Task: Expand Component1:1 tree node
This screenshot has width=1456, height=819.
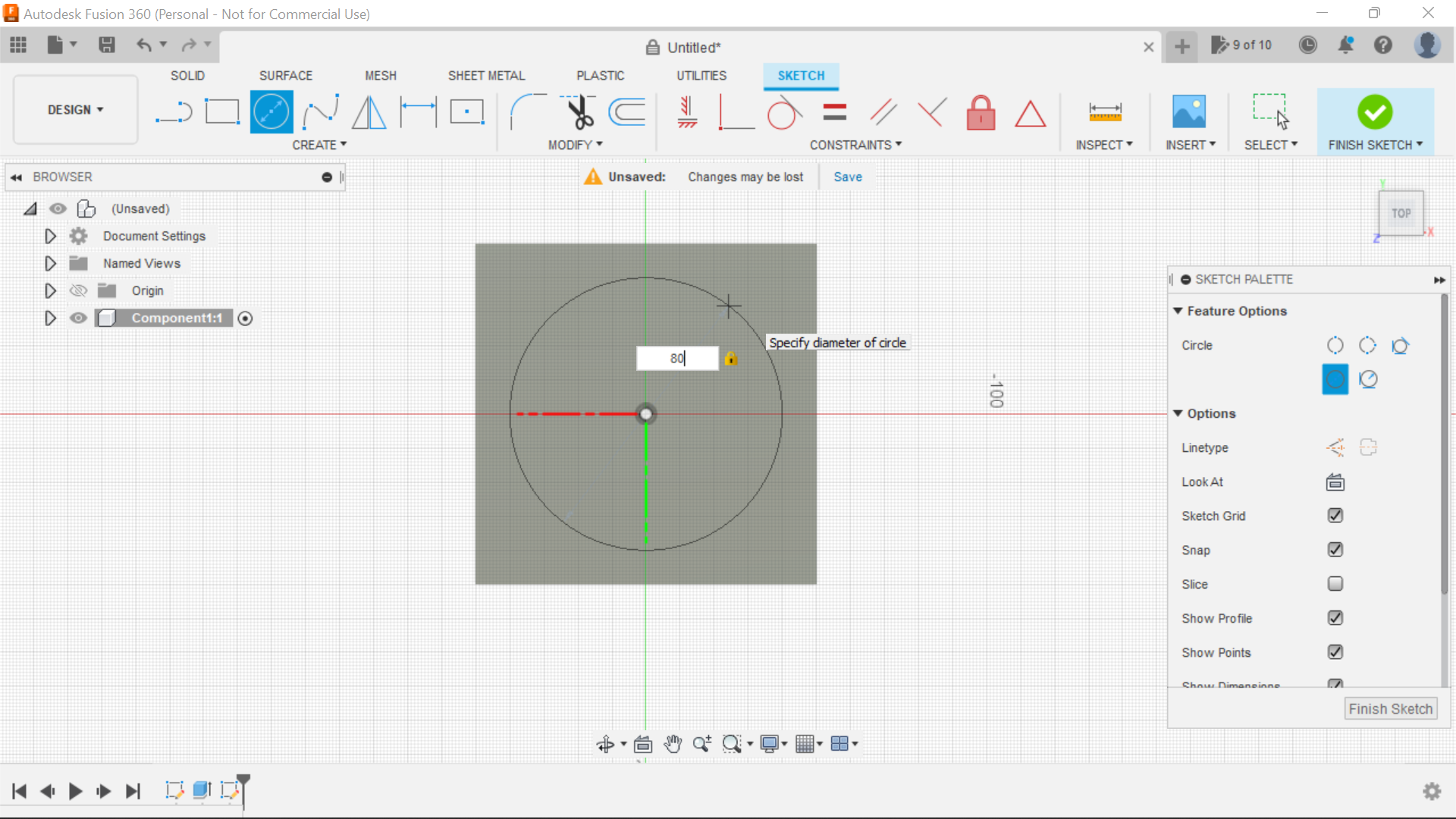Action: (x=50, y=318)
